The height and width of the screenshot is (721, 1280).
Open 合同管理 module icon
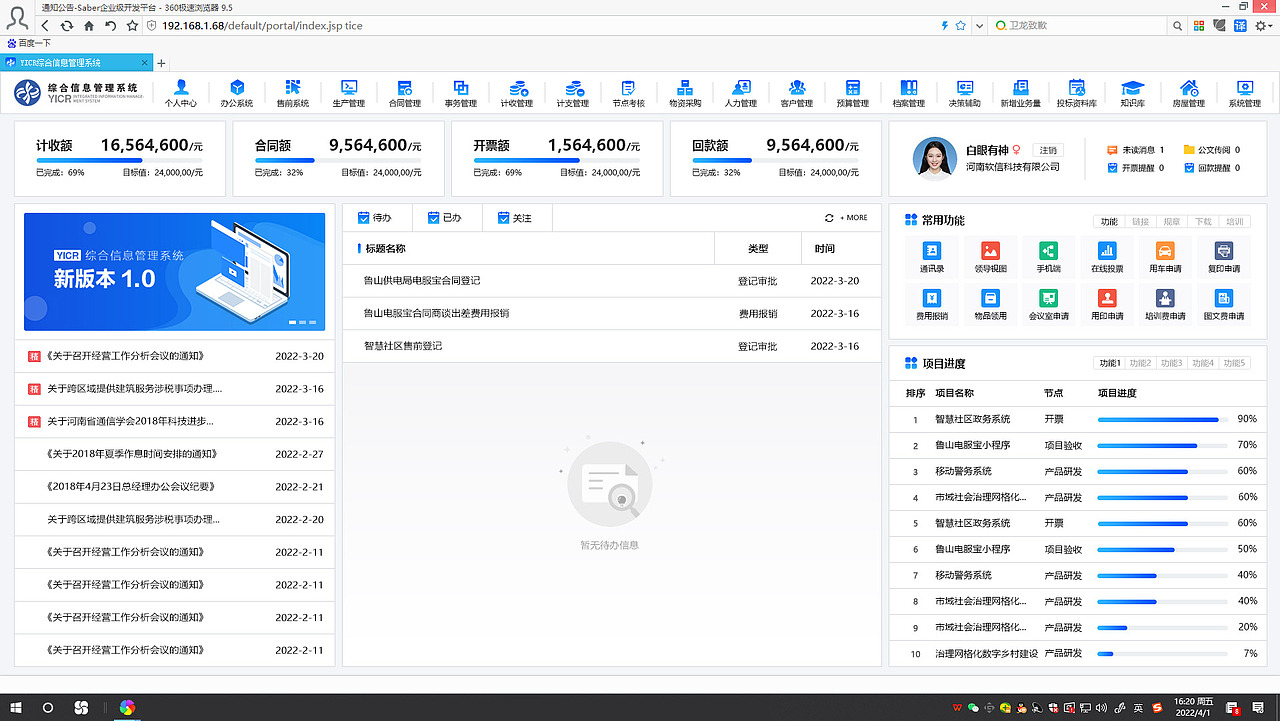[x=404, y=94]
